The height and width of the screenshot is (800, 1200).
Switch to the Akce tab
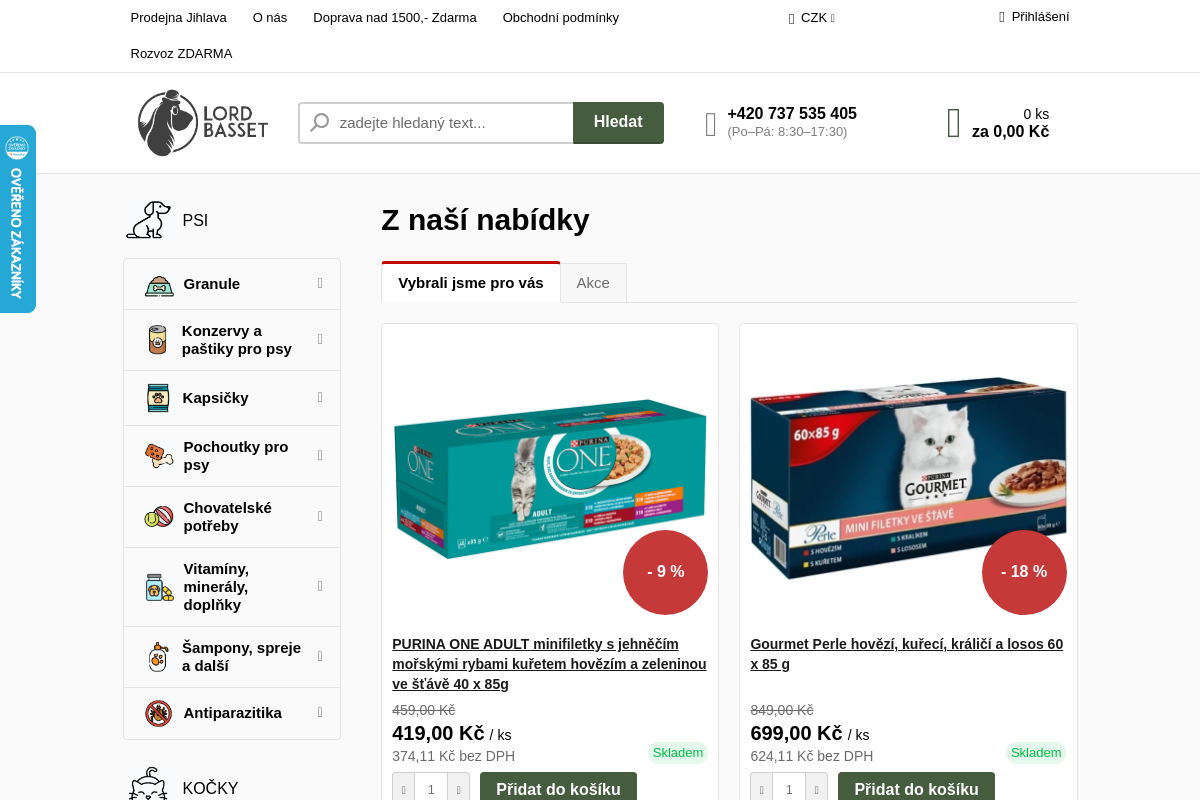click(x=593, y=283)
